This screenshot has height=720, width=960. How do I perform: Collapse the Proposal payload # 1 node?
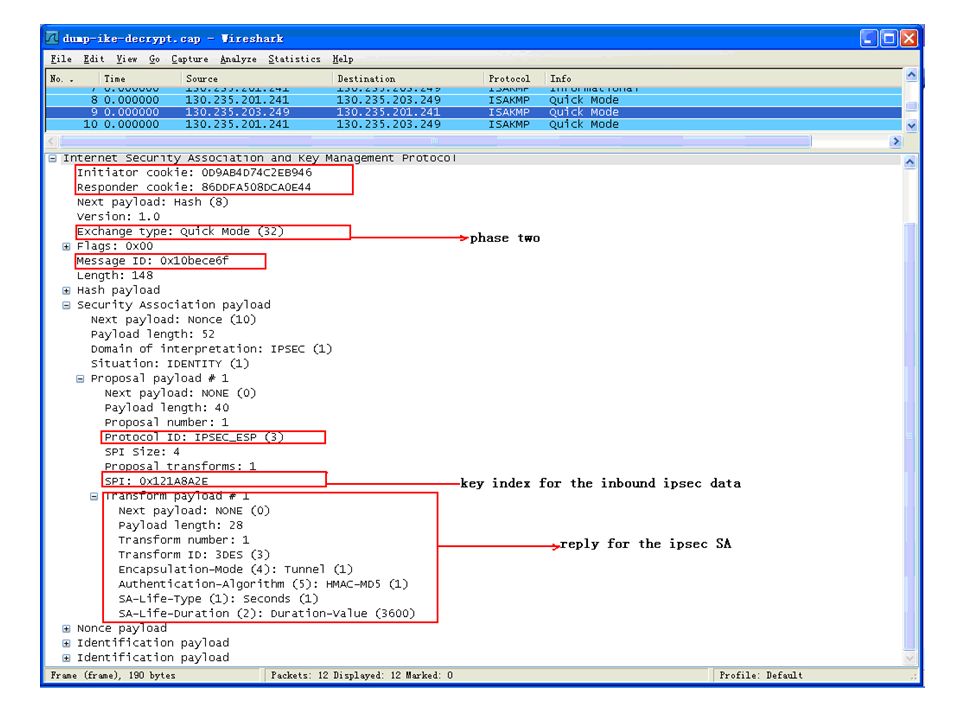(80, 378)
